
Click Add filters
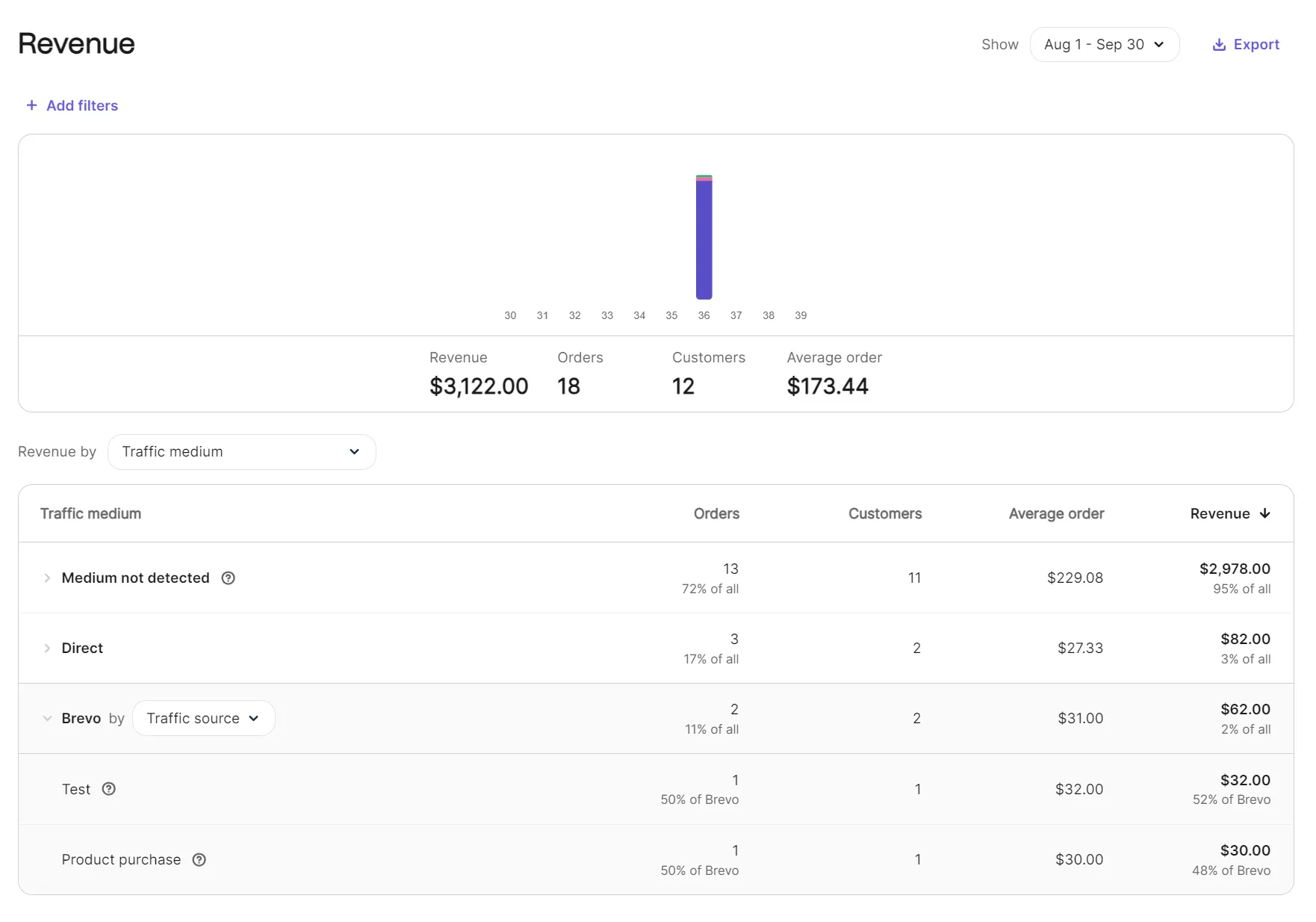pos(72,105)
